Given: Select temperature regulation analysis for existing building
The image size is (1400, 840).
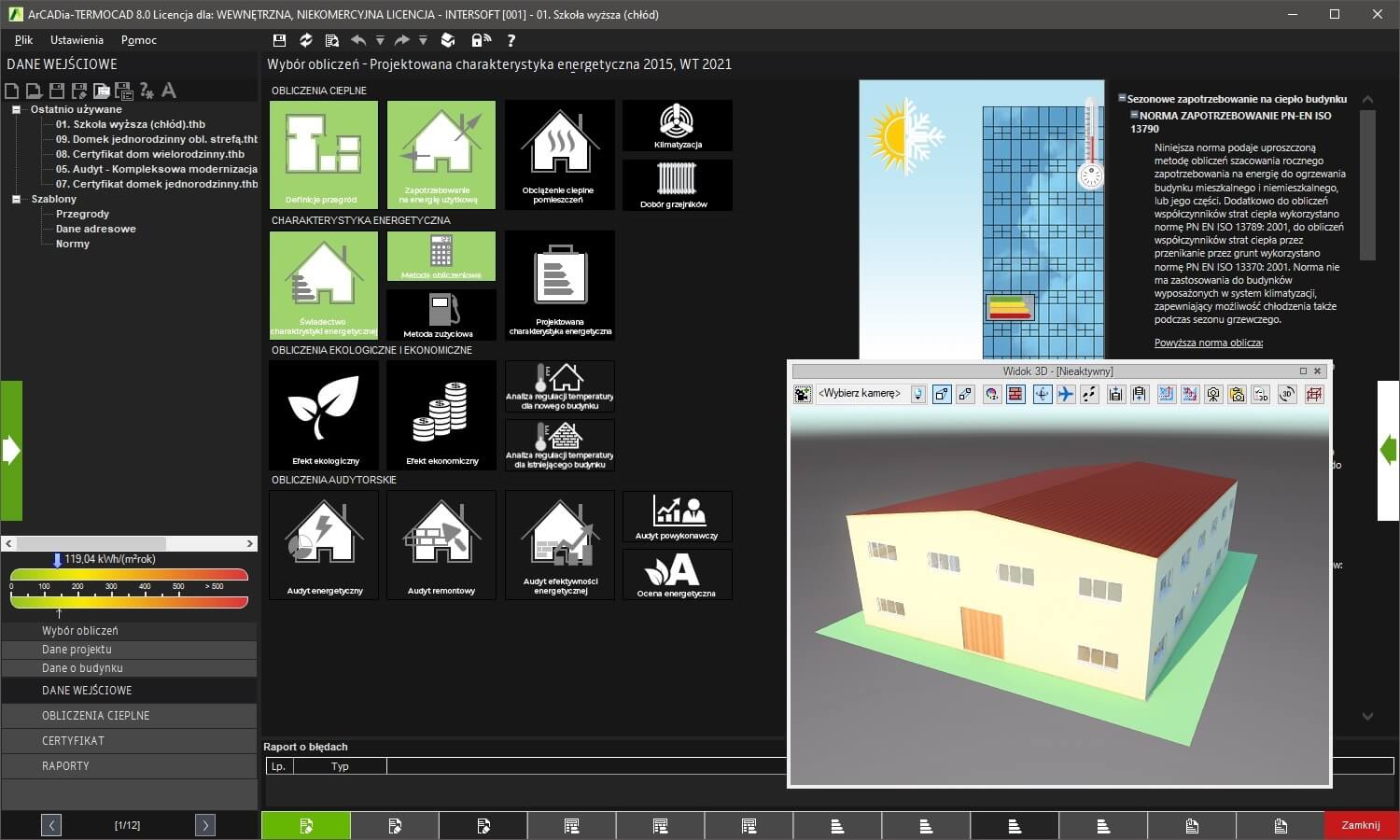Looking at the screenshot, I should pos(560,445).
